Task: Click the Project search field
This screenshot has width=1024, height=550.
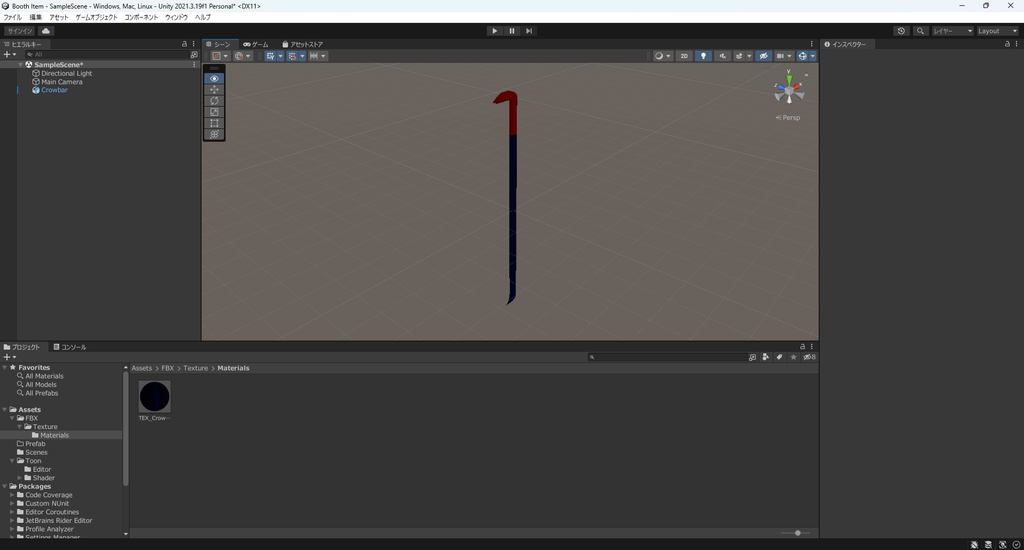Action: (667, 357)
